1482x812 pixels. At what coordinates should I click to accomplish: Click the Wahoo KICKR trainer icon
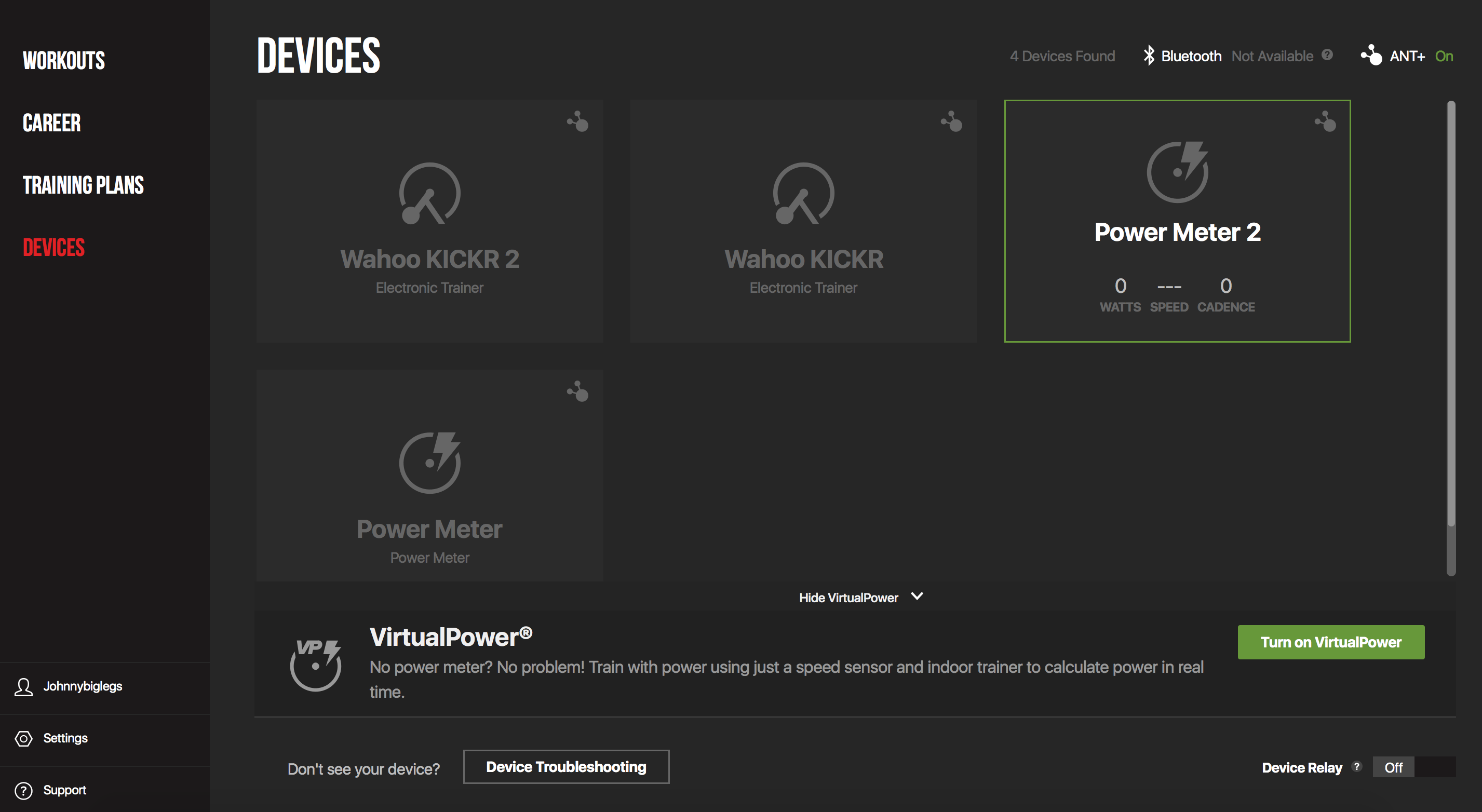point(804,193)
